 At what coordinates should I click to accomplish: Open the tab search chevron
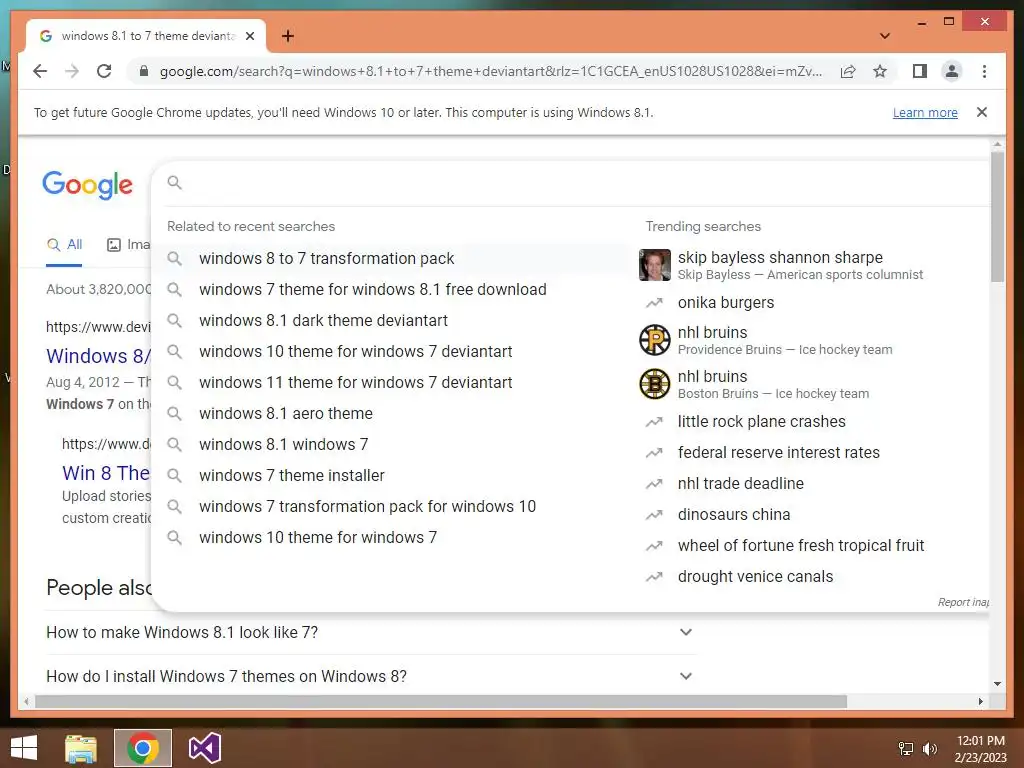click(x=885, y=36)
